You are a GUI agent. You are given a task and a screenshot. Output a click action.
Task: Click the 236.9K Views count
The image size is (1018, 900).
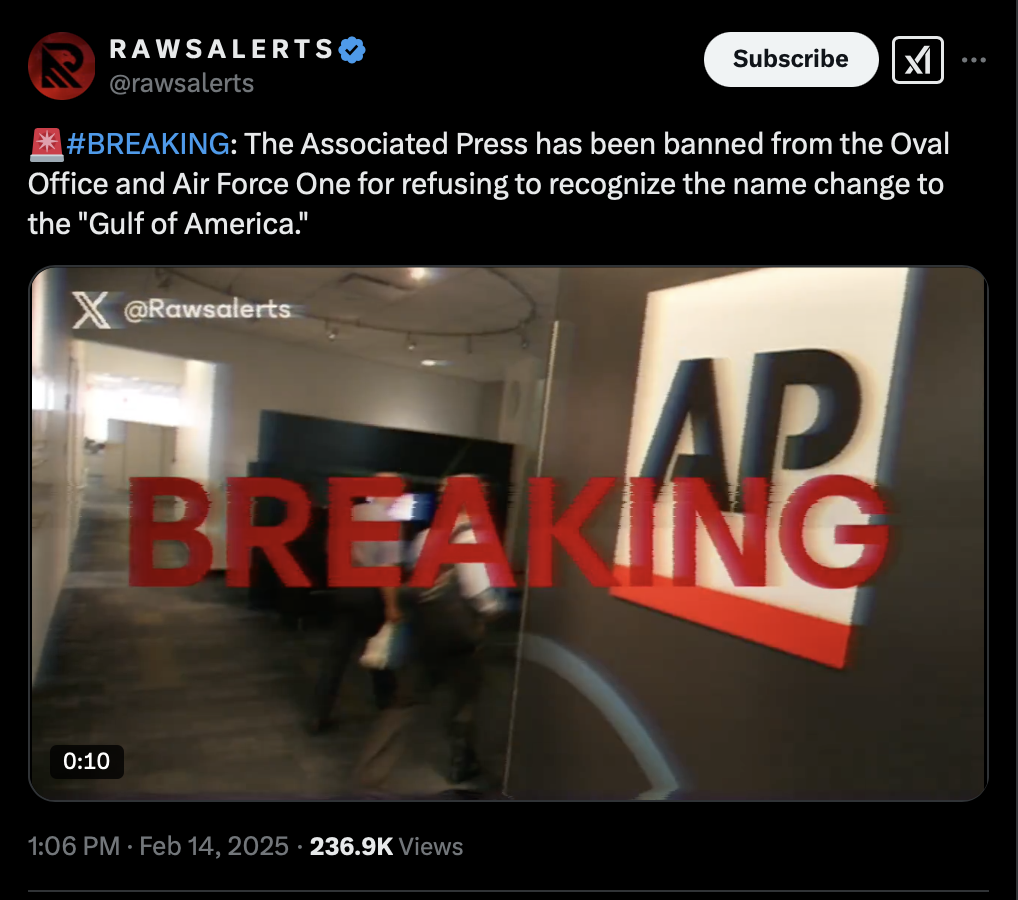tap(386, 846)
